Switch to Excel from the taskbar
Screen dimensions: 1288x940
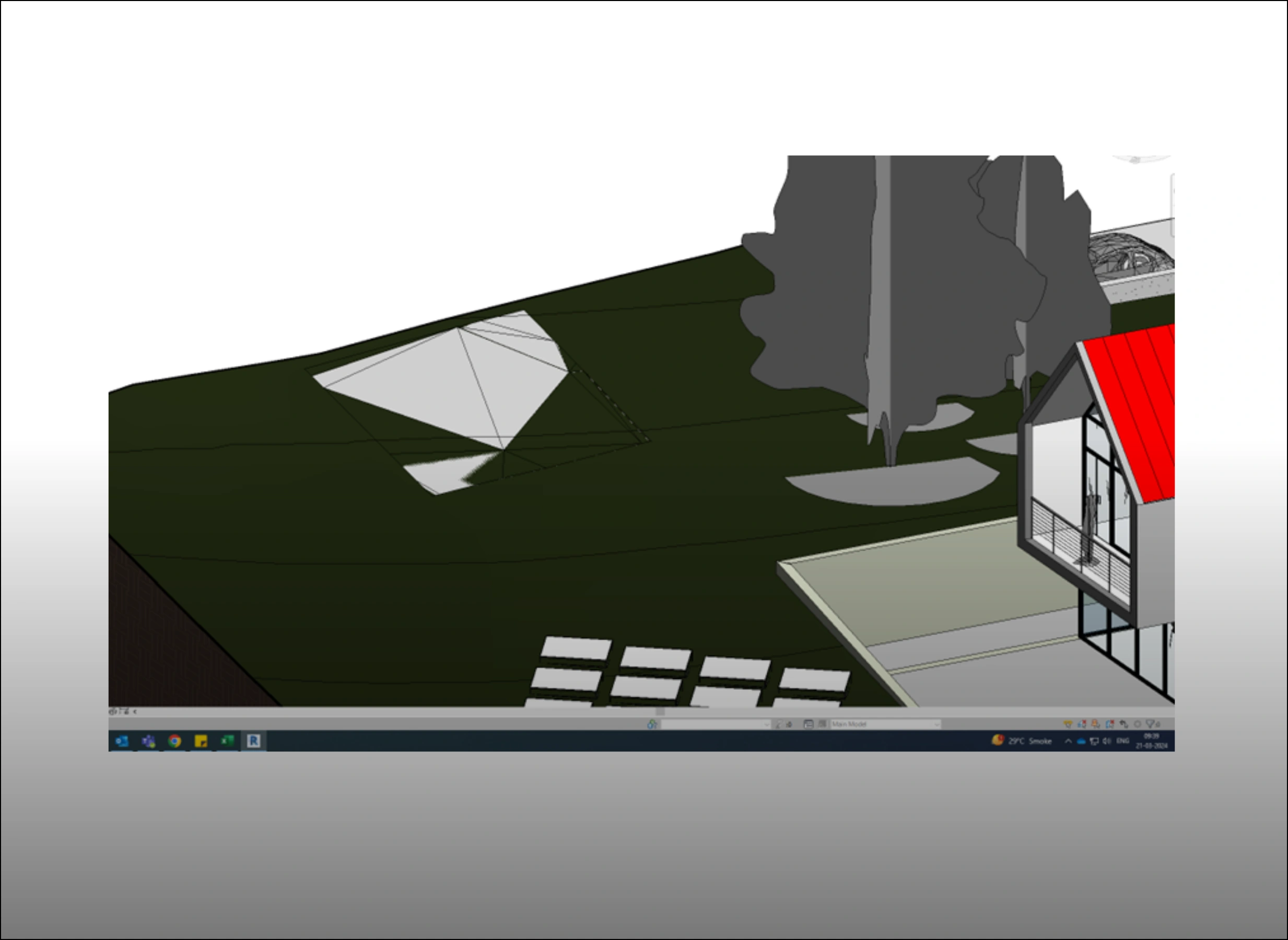(x=227, y=741)
